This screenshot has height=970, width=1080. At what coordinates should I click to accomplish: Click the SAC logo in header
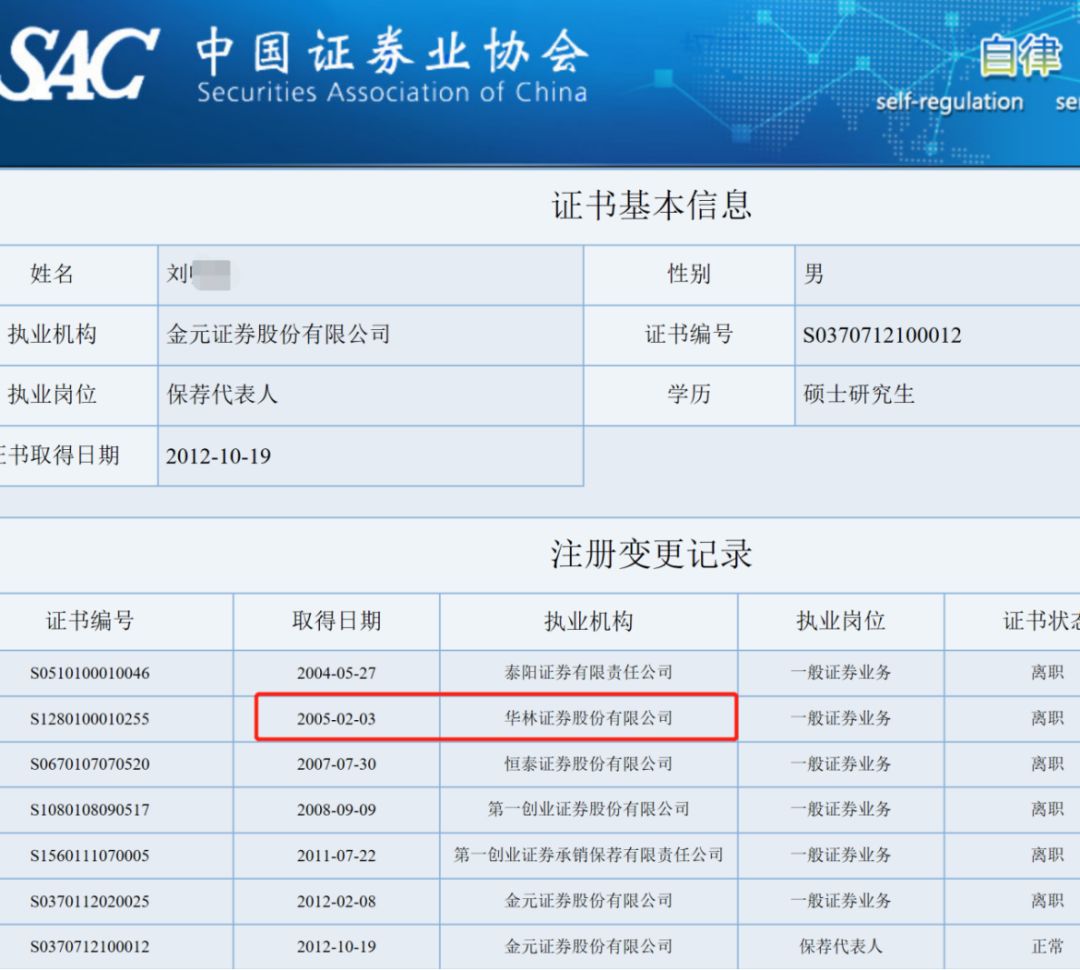tap(79, 64)
